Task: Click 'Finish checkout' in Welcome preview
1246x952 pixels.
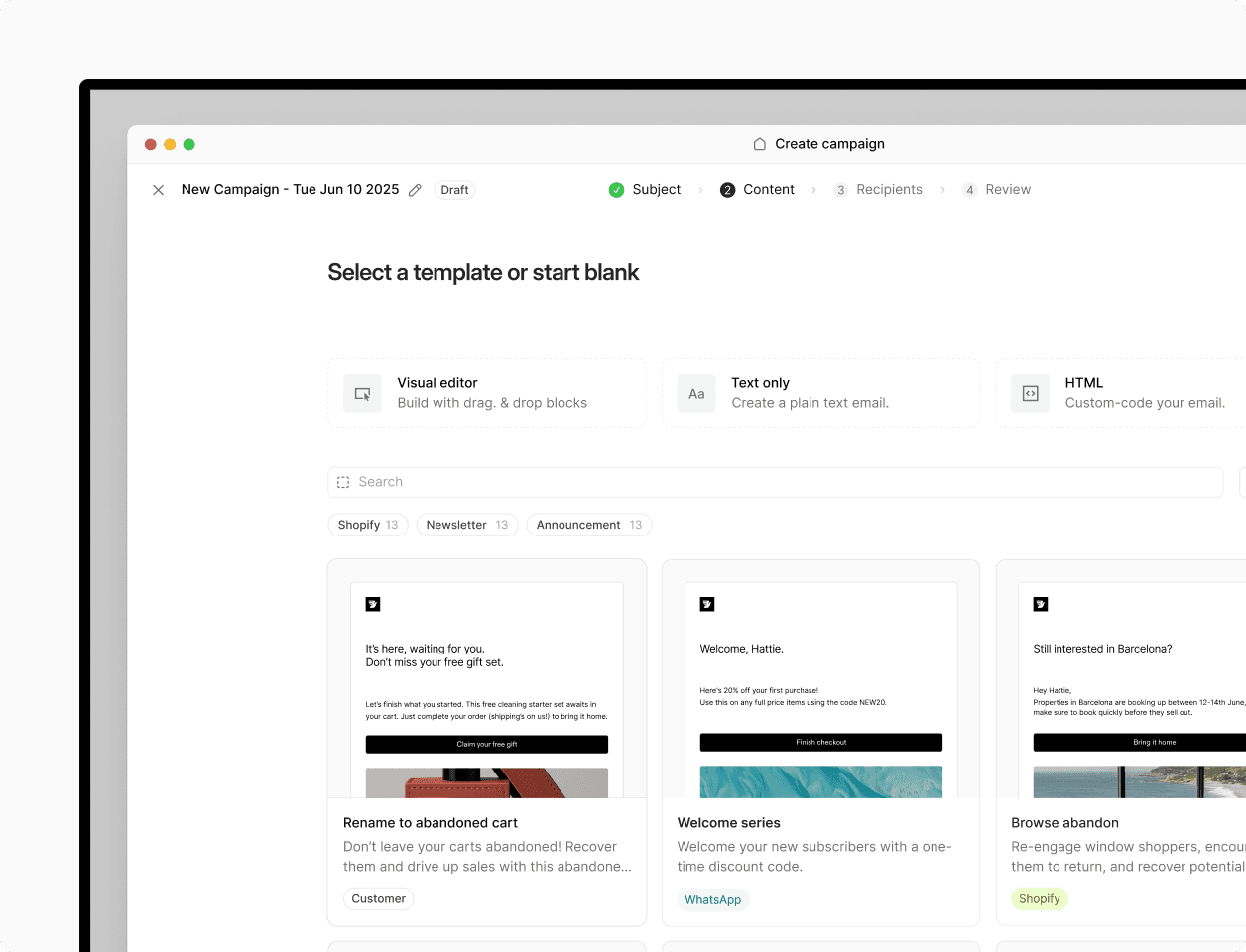Action: click(821, 742)
